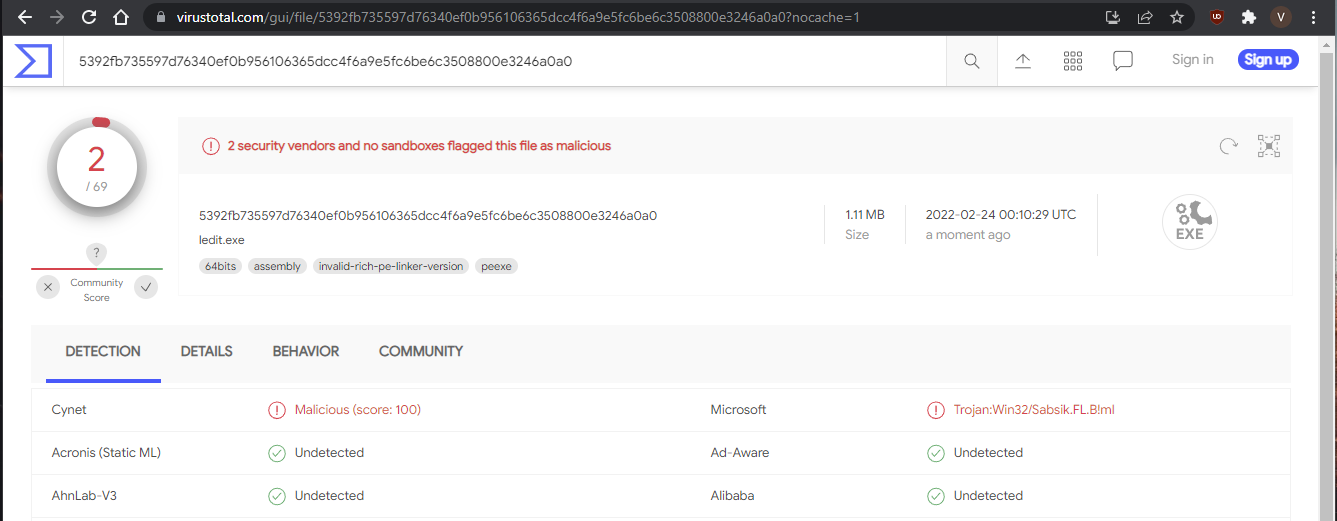
Task: Click the Sign up button
Action: point(1268,60)
